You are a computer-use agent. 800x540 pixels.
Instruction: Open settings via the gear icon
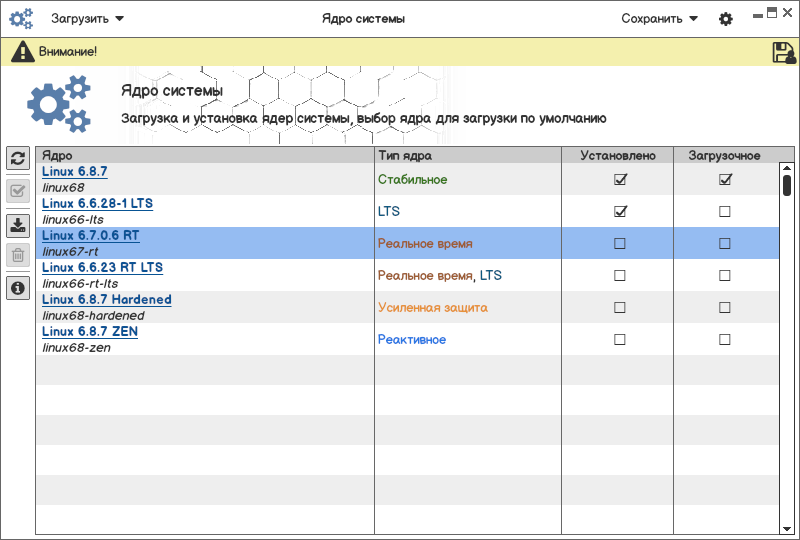tap(726, 19)
